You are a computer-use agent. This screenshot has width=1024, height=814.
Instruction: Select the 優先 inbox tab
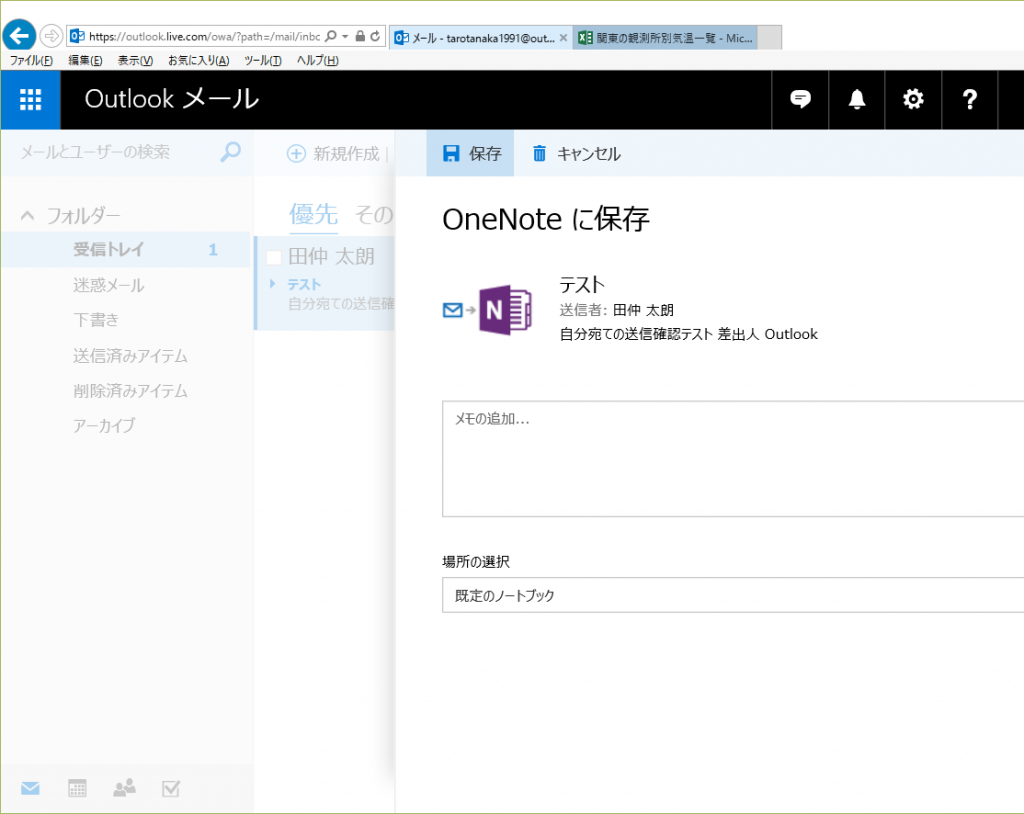coord(313,214)
